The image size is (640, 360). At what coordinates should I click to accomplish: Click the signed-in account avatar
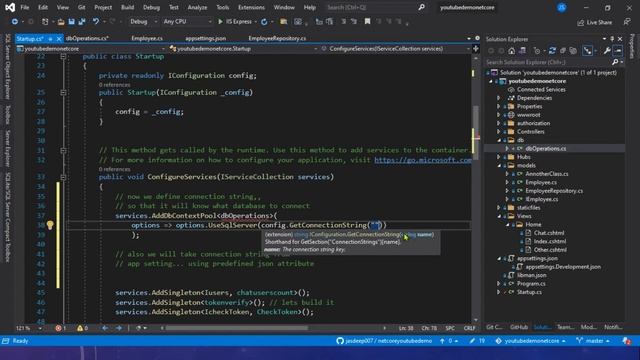tap(562, 7)
